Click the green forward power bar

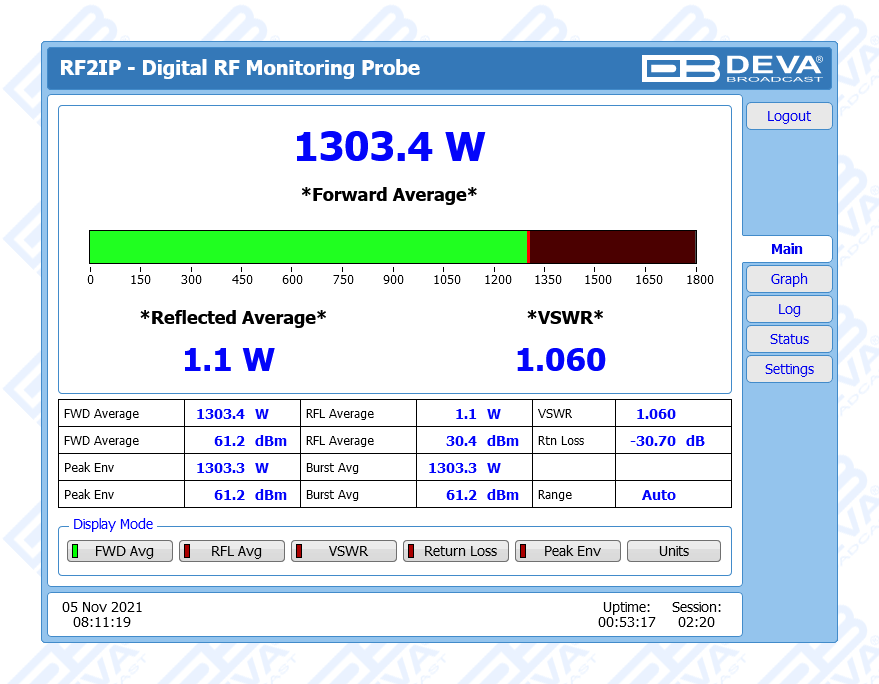coord(308,247)
